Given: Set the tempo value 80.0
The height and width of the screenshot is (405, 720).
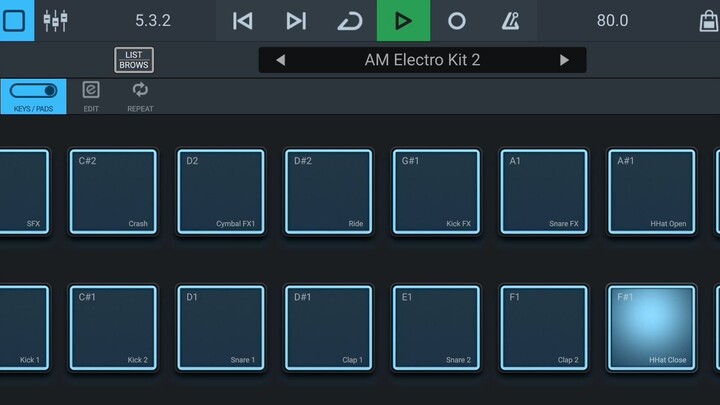Looking at the screenshot, I should (612, 20).
